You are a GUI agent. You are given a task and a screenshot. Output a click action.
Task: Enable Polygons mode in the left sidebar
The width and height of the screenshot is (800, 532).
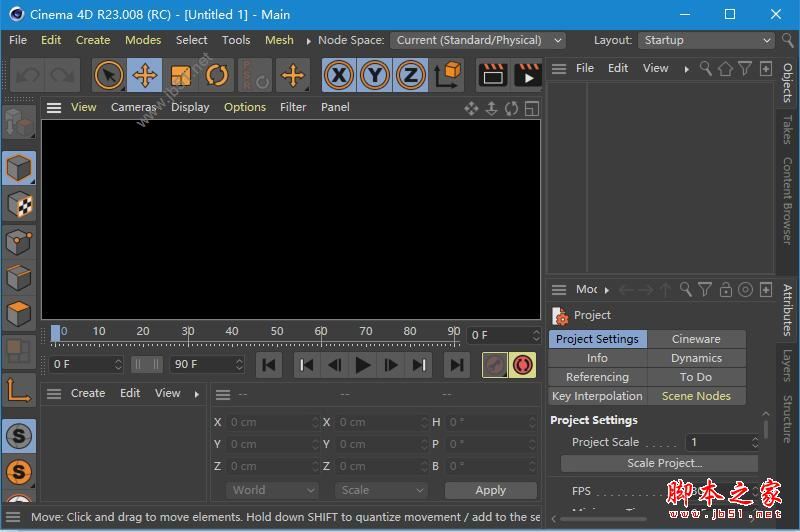coord(19,313)
